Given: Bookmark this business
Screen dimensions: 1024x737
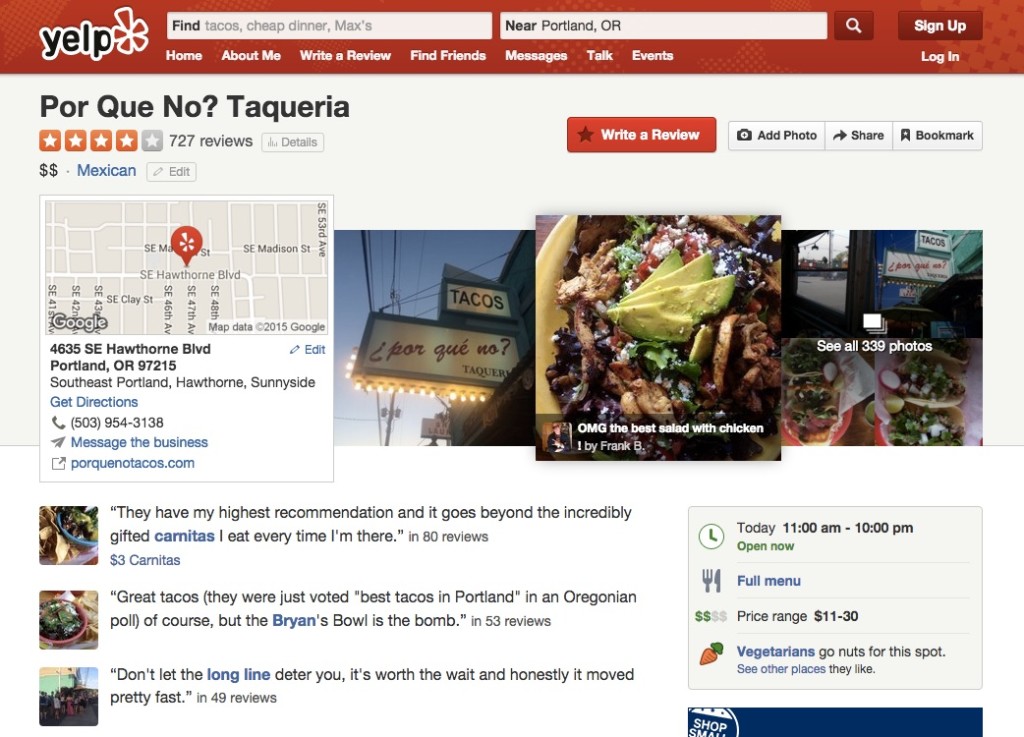Looking at the screenshot, I should click(936, 136).
